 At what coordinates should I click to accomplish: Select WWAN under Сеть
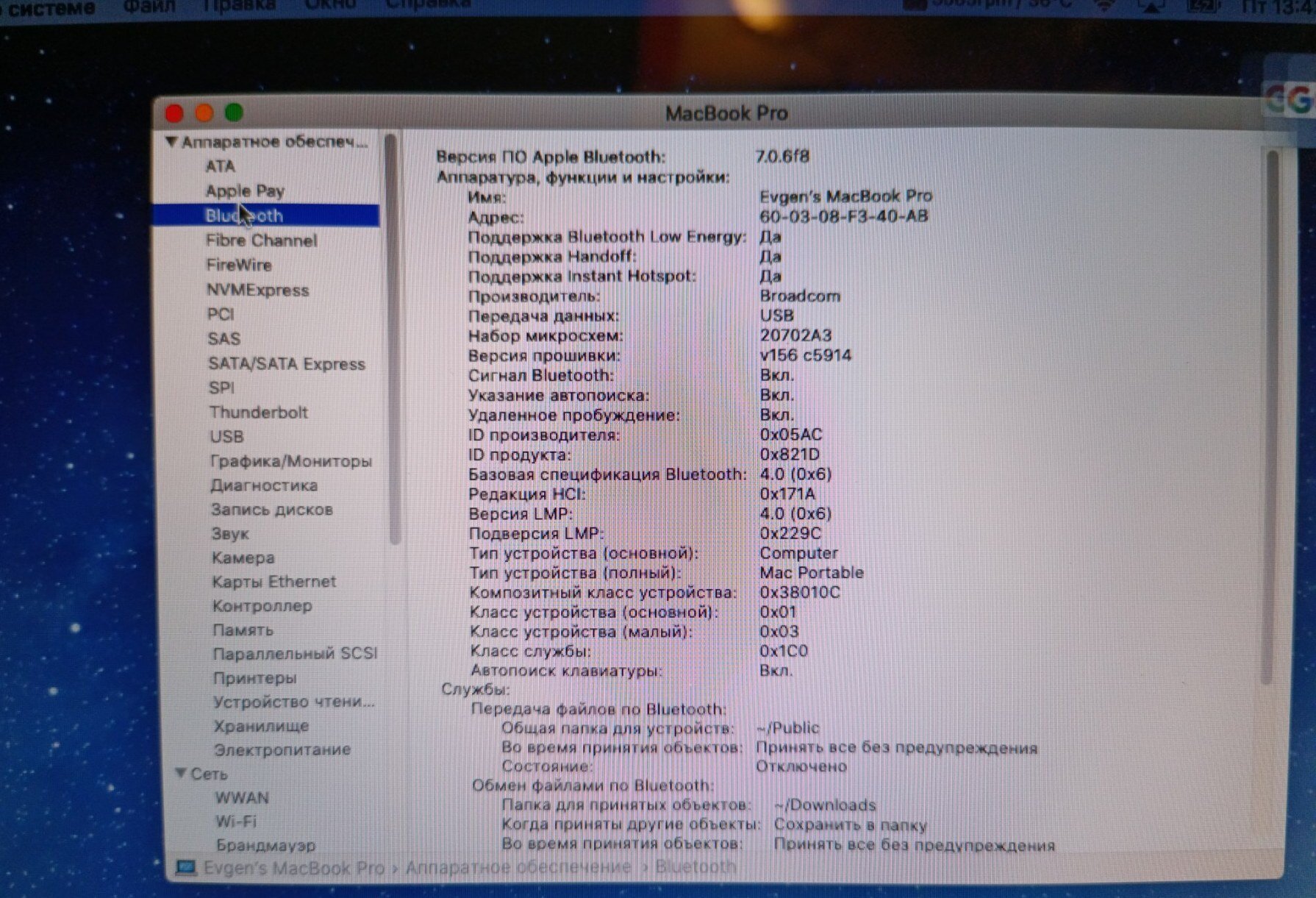point(241,797)
